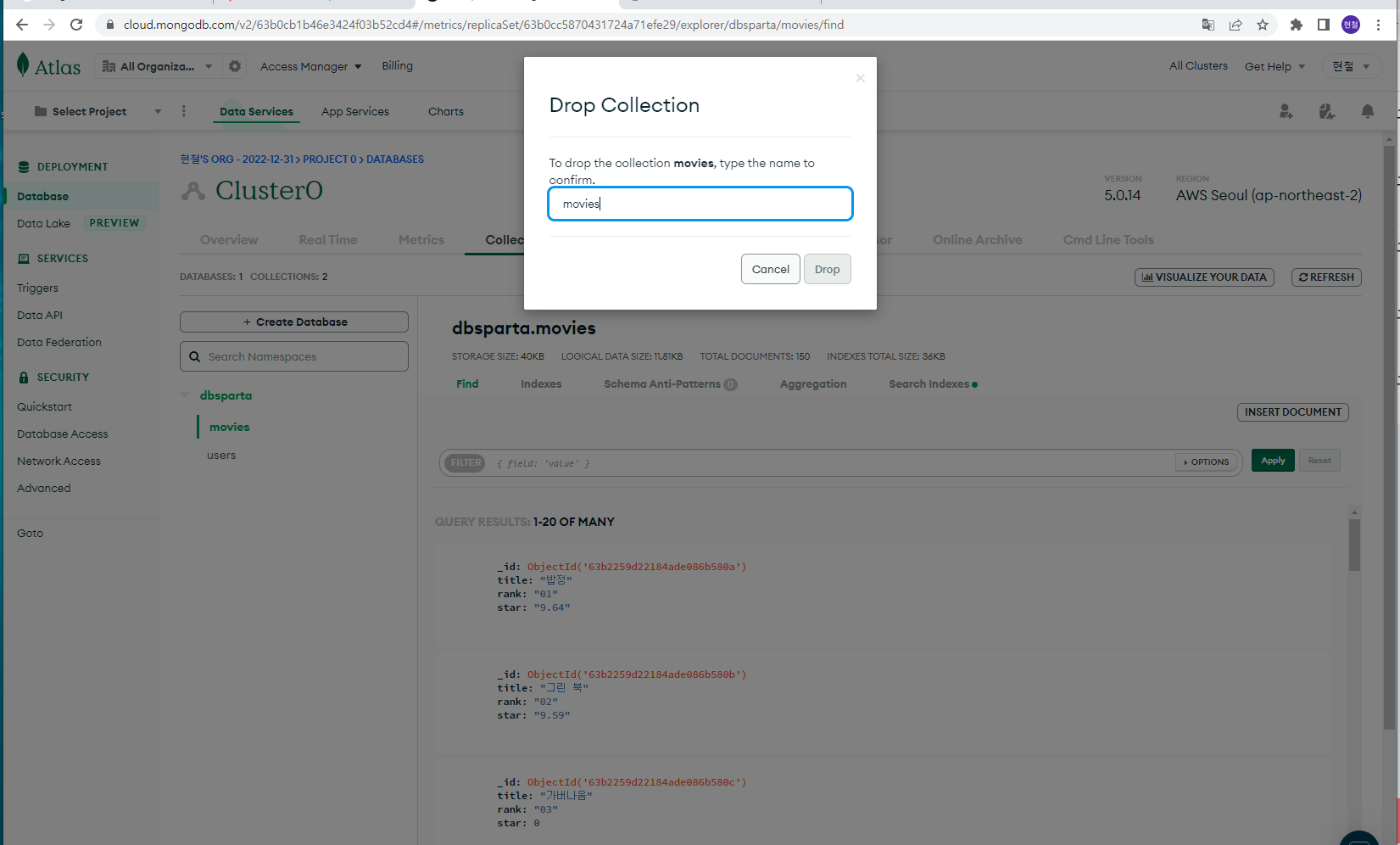Open project options three-dot menu
Image resolution: width=1400 pixels, height=845 pixels.
[x=183, y=111]
